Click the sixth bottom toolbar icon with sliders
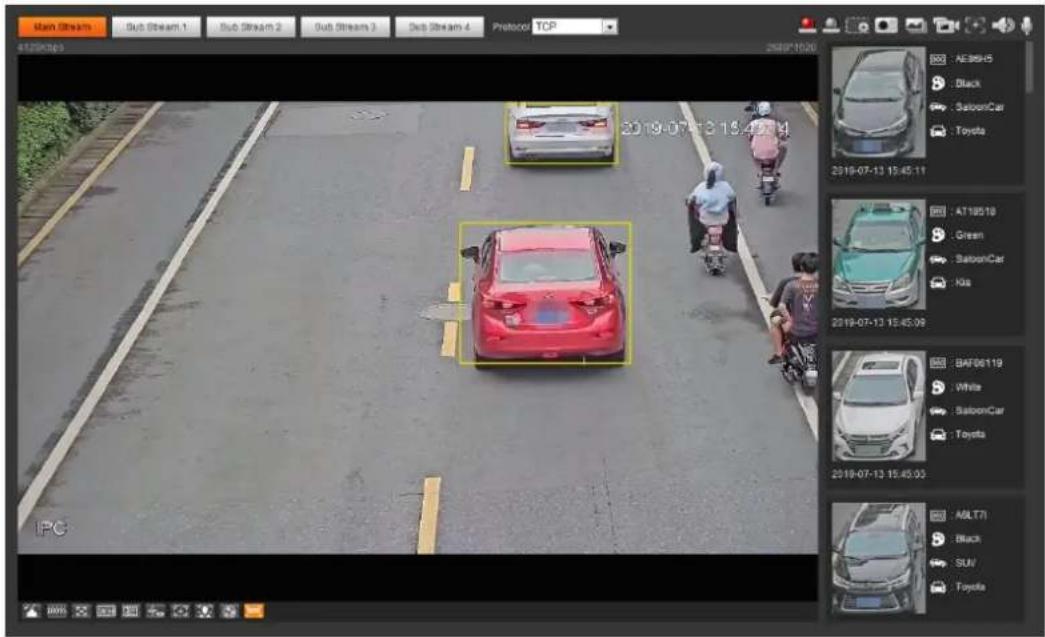 click(155, 611)
